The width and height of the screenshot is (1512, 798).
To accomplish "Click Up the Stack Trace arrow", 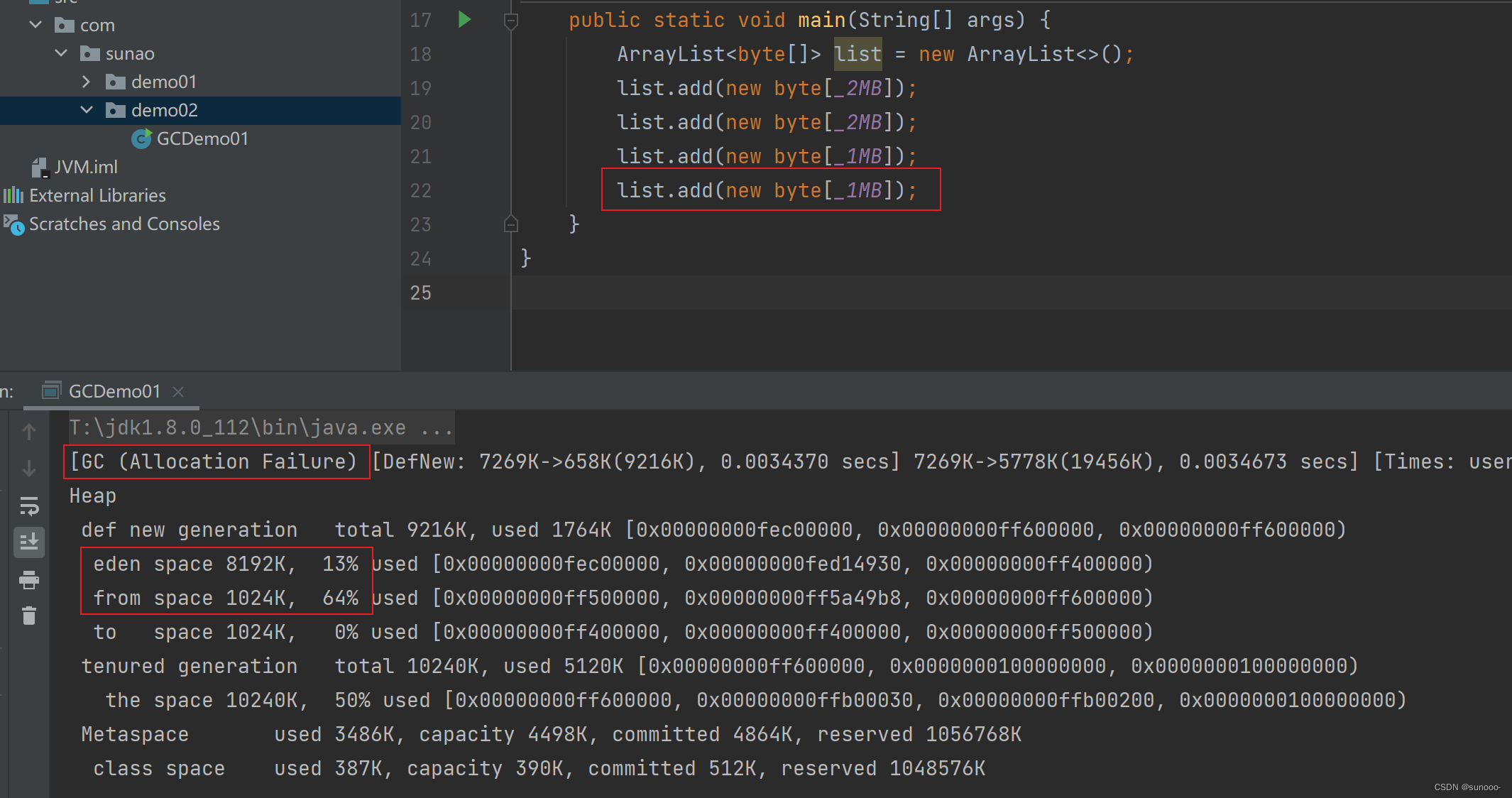I will (x=29, y=431).
